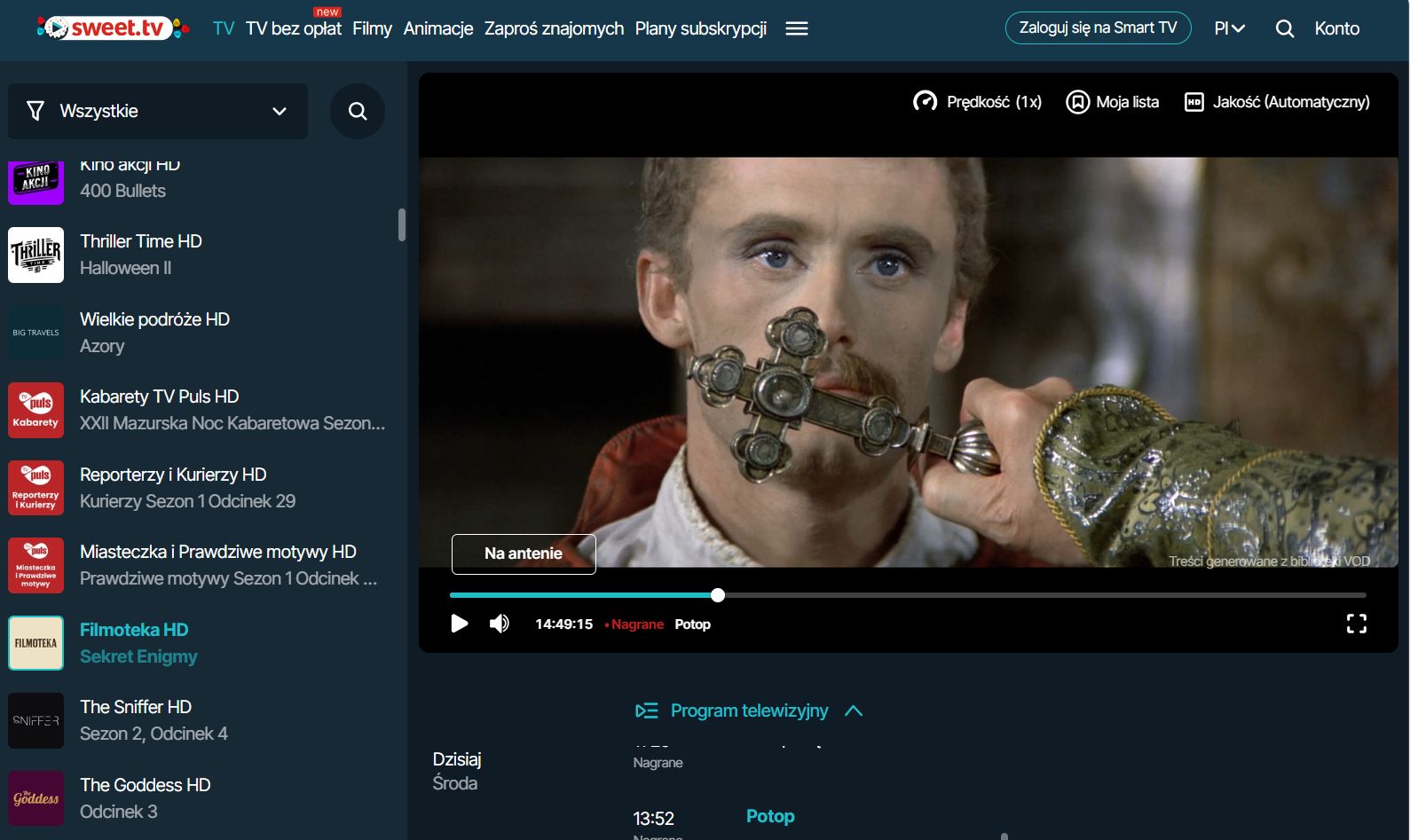Click the Goddess channel logo
This screenshot has width=1410, height=840.
coord(35,798)
